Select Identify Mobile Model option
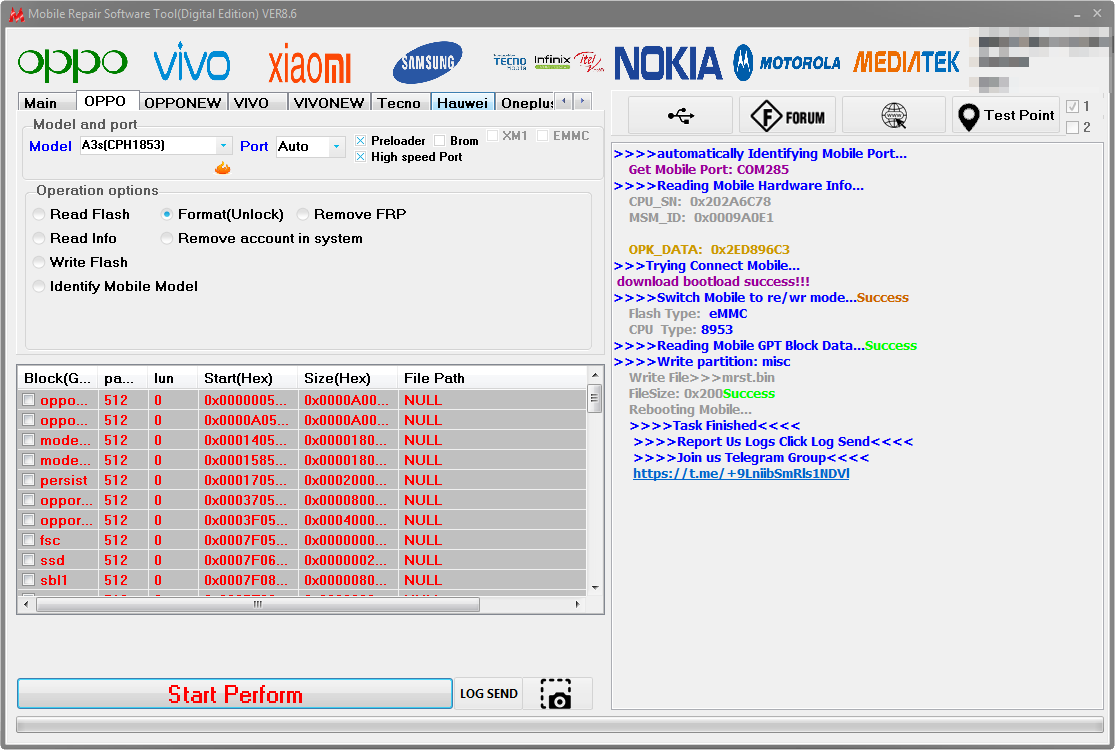Viewport: 1115px width, 750px height. click(x=116, y=286)
